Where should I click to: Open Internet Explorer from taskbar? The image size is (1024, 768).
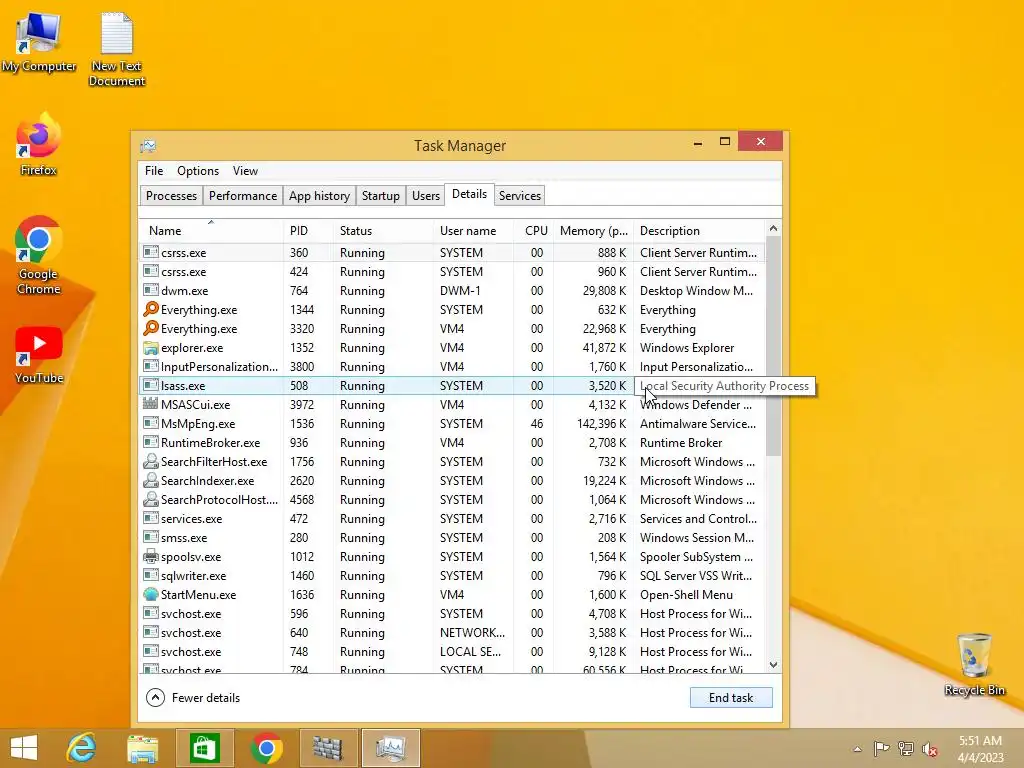(x=81, y=748)
